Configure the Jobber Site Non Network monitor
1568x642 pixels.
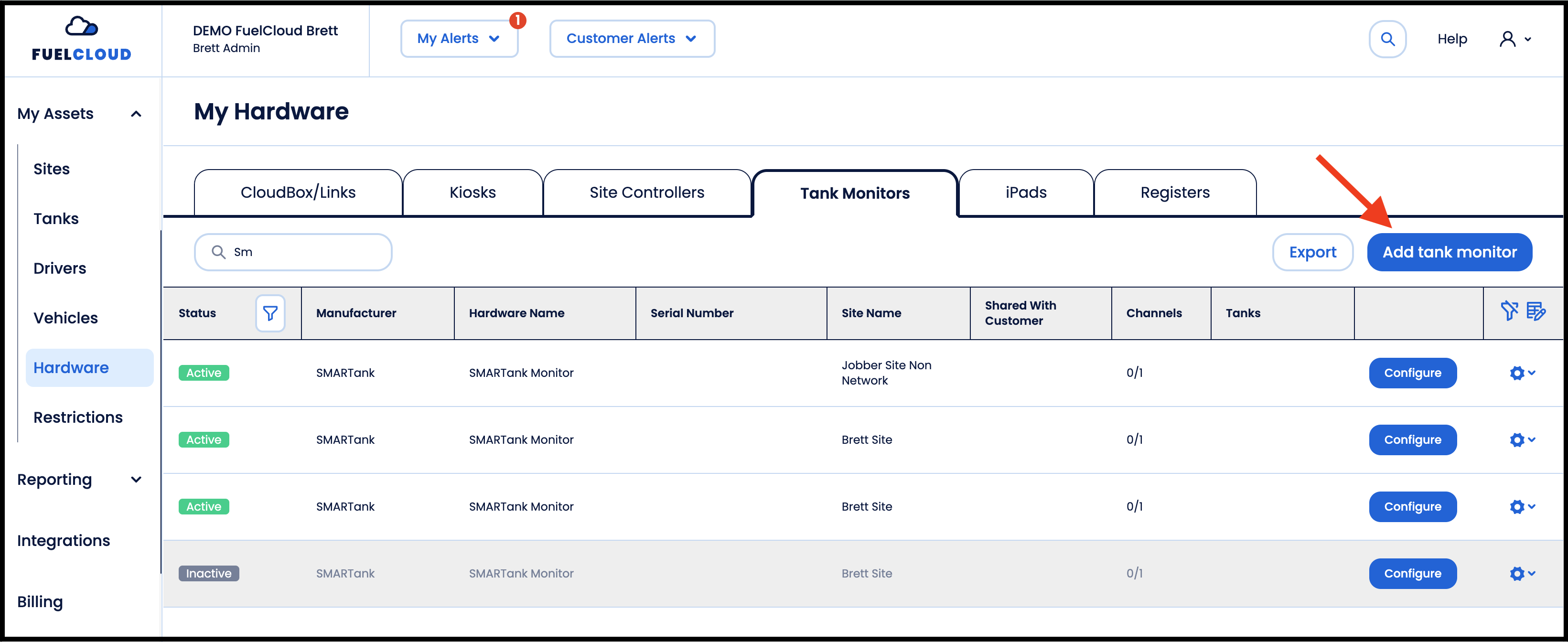pos(1412,373)
